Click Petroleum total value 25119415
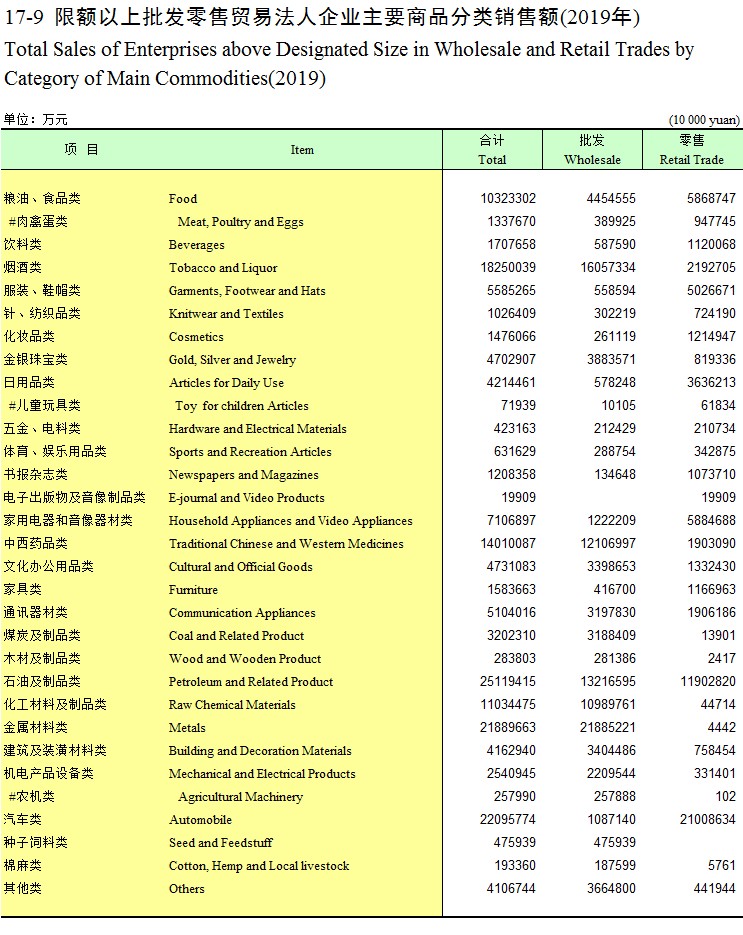Image resolution: width=743 pixels, height=935 pixels. (508, 682)
